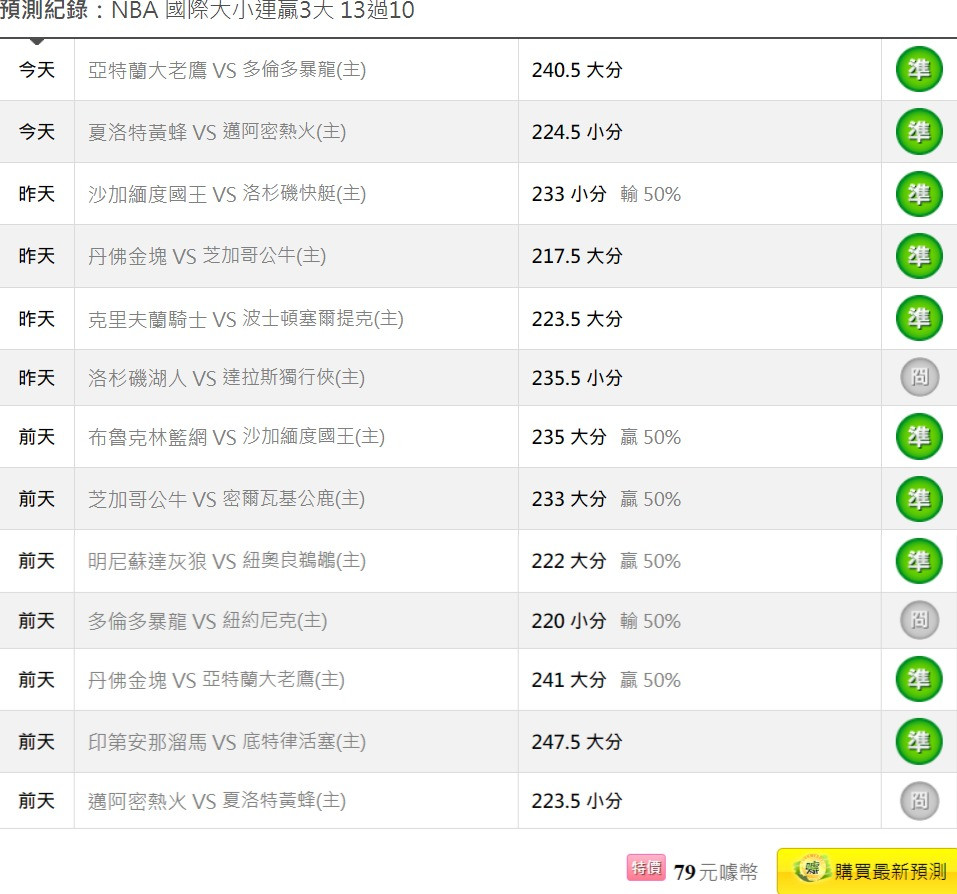The width and height of the screenshot is (957, 894).
Task: Click the green 準 icon for 克里夫蘭騎士 VS 波士頓塞爾提克
Action: [919, 318]
